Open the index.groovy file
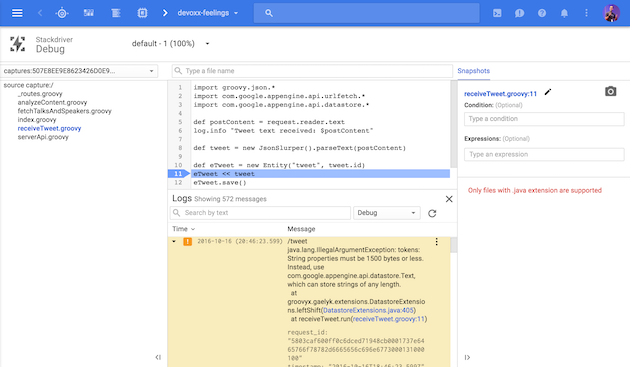This screenshot has width=630, height=367. (37, 120)
